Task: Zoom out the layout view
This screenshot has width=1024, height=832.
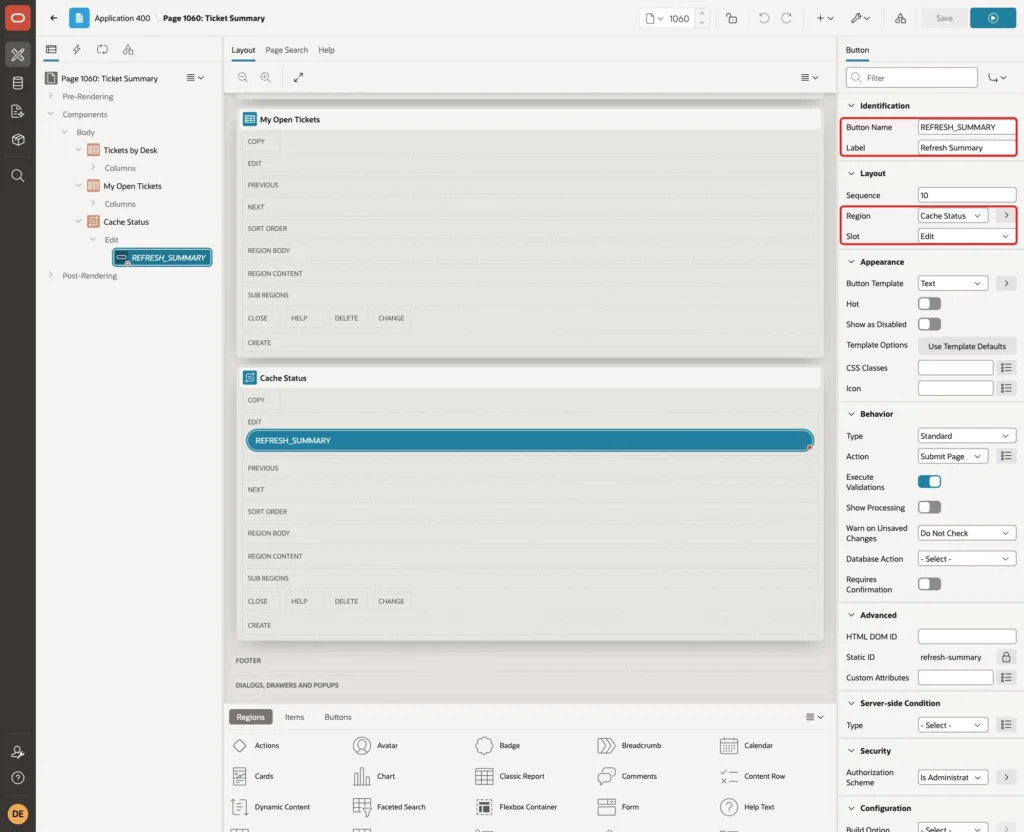Action: point(243,77)
